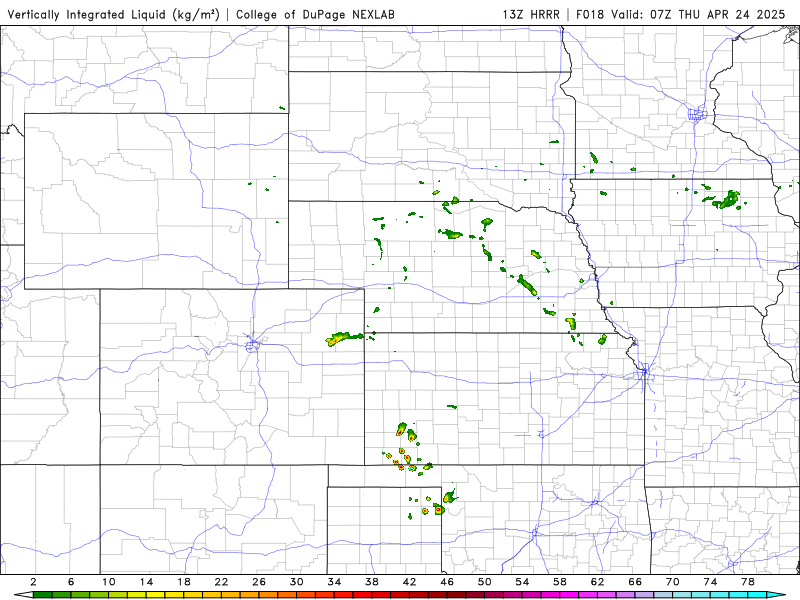Screen dimensions: 800x600
Task: Click the color scale value '66'
Action: click(635, 582)
